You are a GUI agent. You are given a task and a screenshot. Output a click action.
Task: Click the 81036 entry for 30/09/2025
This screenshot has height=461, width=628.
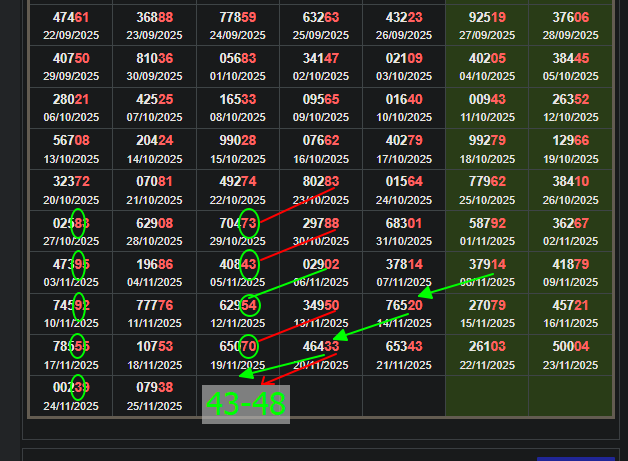pyautogui.click(x=154, y=66)
